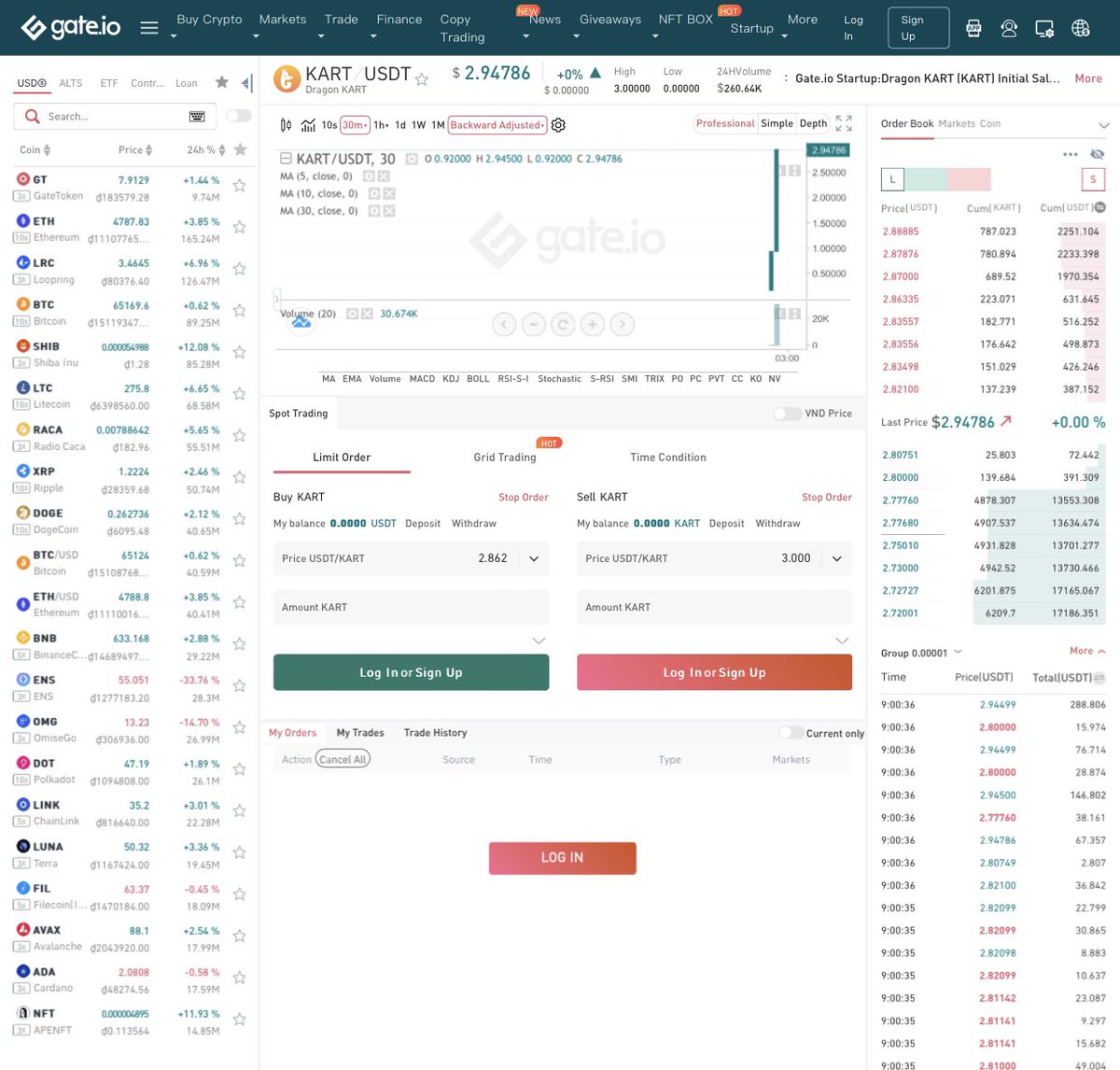The height and width of the screenshot is (1070, 1120).
Task: Select the L order book mode
Action: [x=892, y=179]
